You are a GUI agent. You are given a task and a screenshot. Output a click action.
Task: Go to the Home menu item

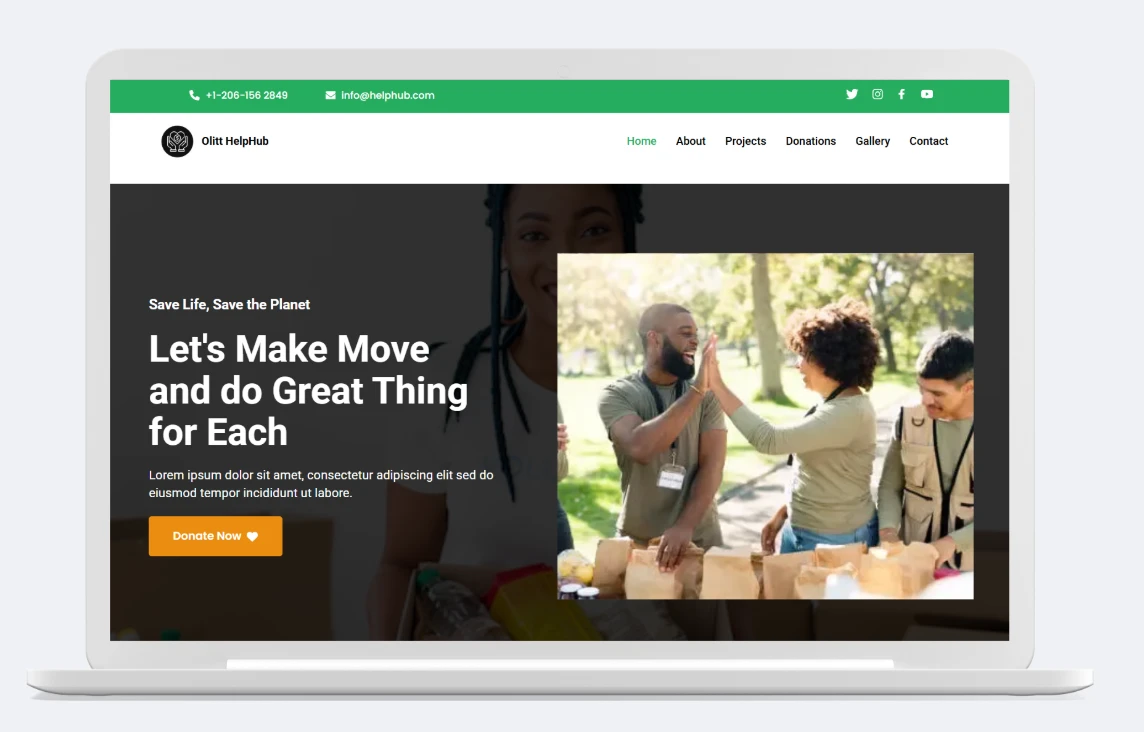coord(641,141)
